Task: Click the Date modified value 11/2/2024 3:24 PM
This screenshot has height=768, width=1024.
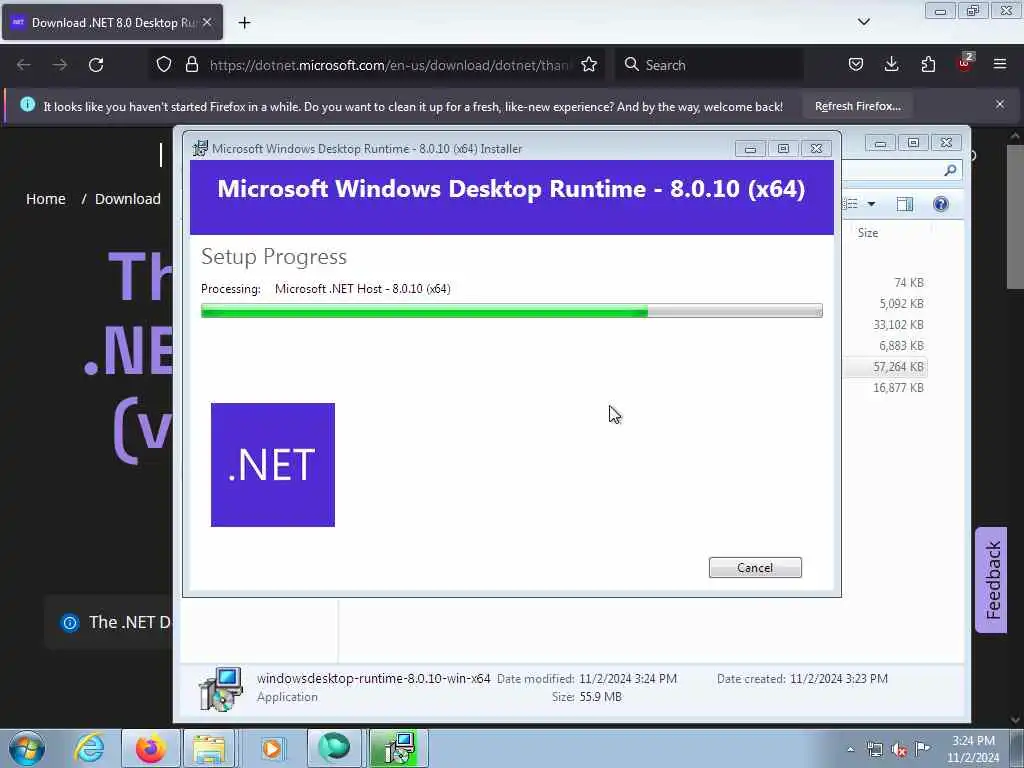Action: click(x=628, y=679)
